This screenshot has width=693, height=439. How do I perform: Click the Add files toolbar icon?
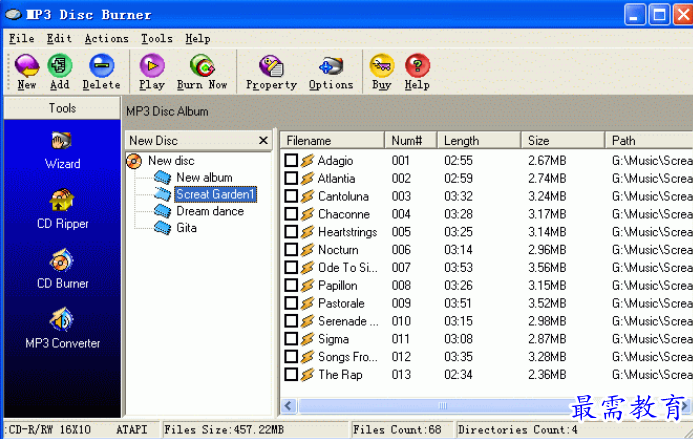60,65
